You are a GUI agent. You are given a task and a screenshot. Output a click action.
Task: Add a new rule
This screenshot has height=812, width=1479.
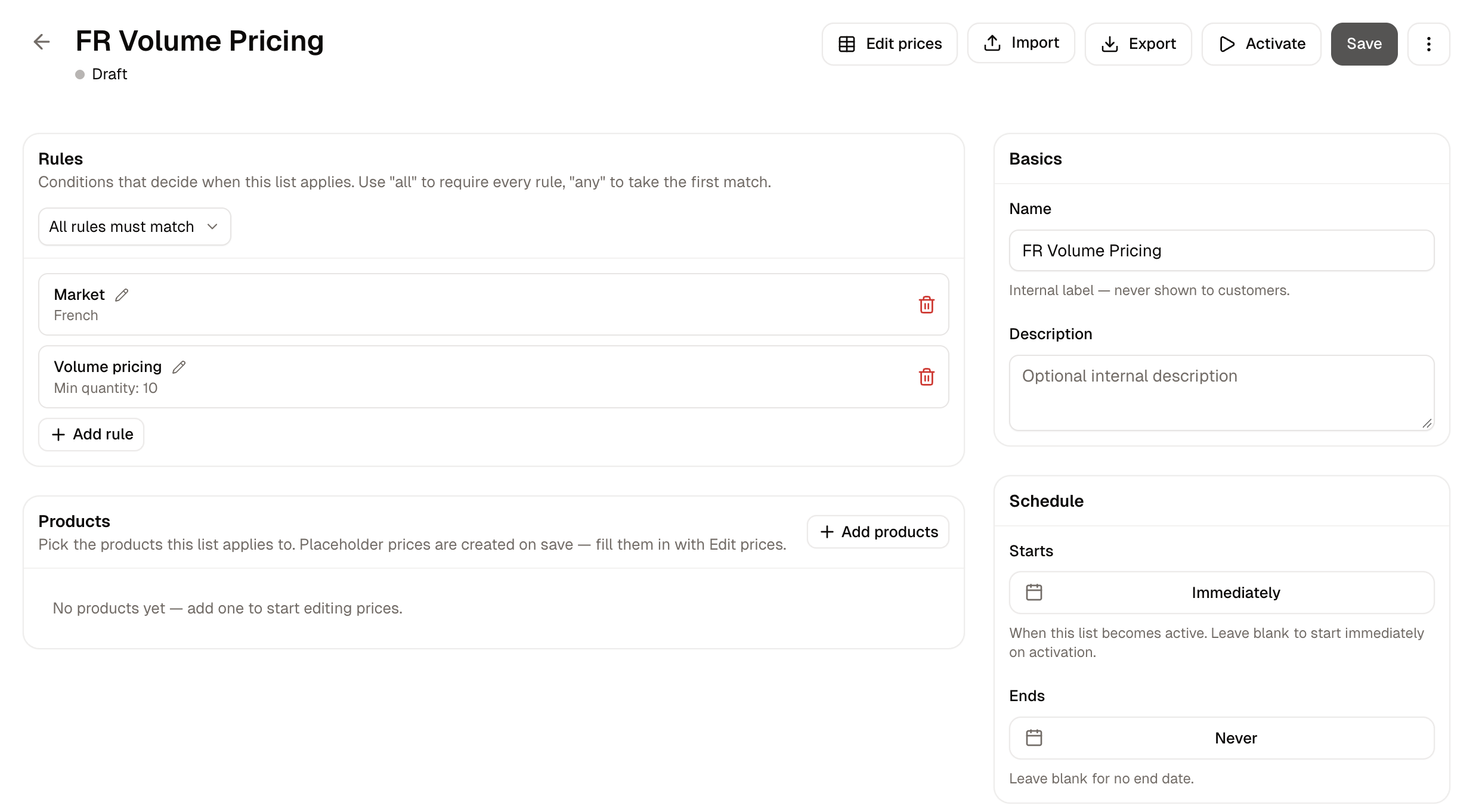(x=91, y=434)
